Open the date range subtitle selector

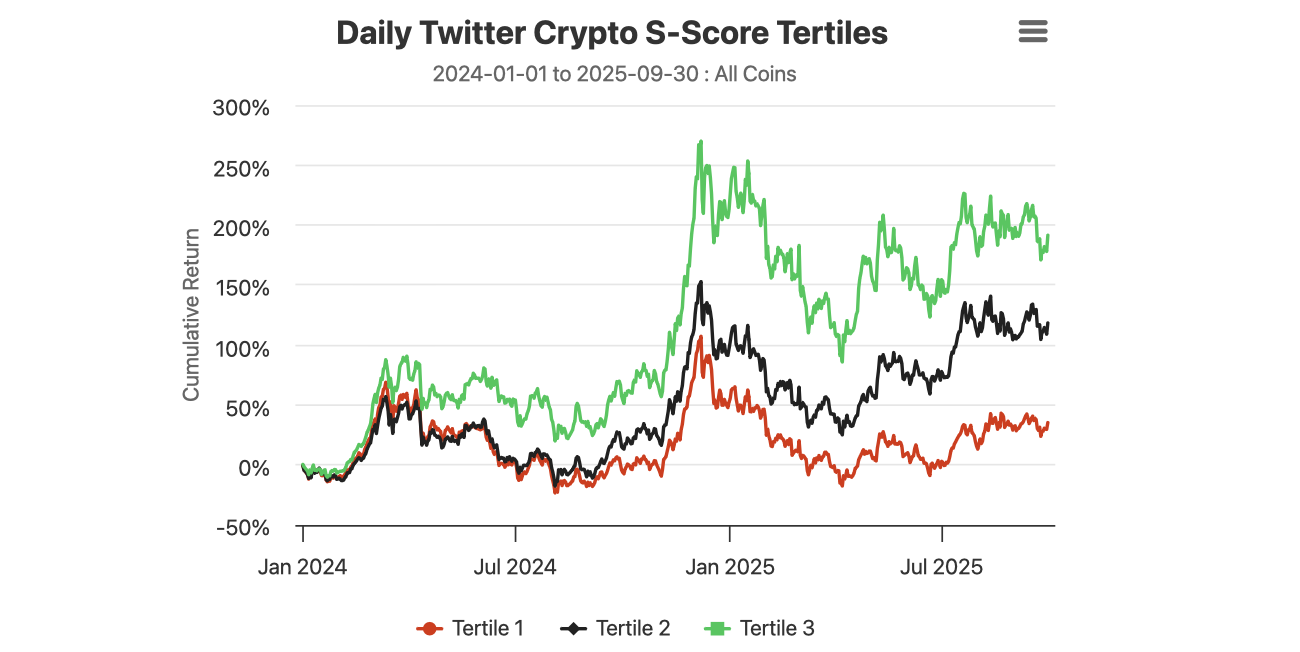pyautogui.click(x=614, y=73)
